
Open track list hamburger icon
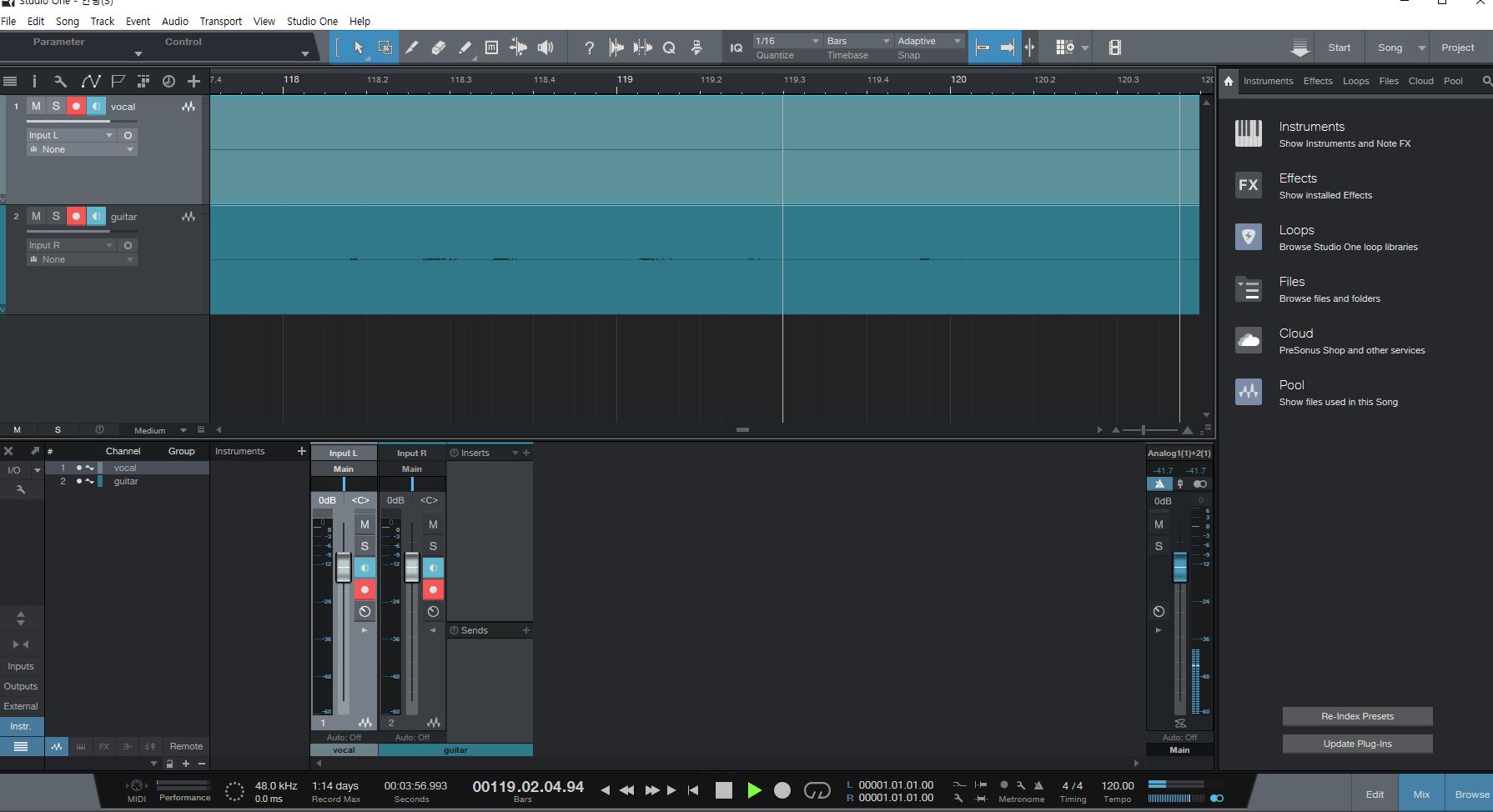coord(10,81)
